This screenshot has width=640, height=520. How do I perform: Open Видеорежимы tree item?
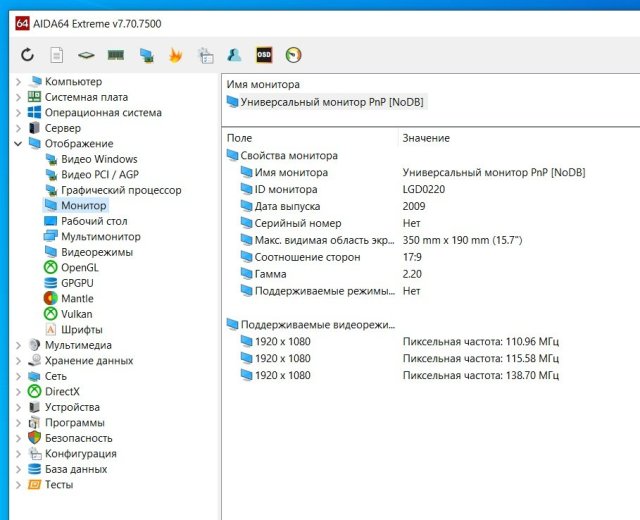(97, 252)
